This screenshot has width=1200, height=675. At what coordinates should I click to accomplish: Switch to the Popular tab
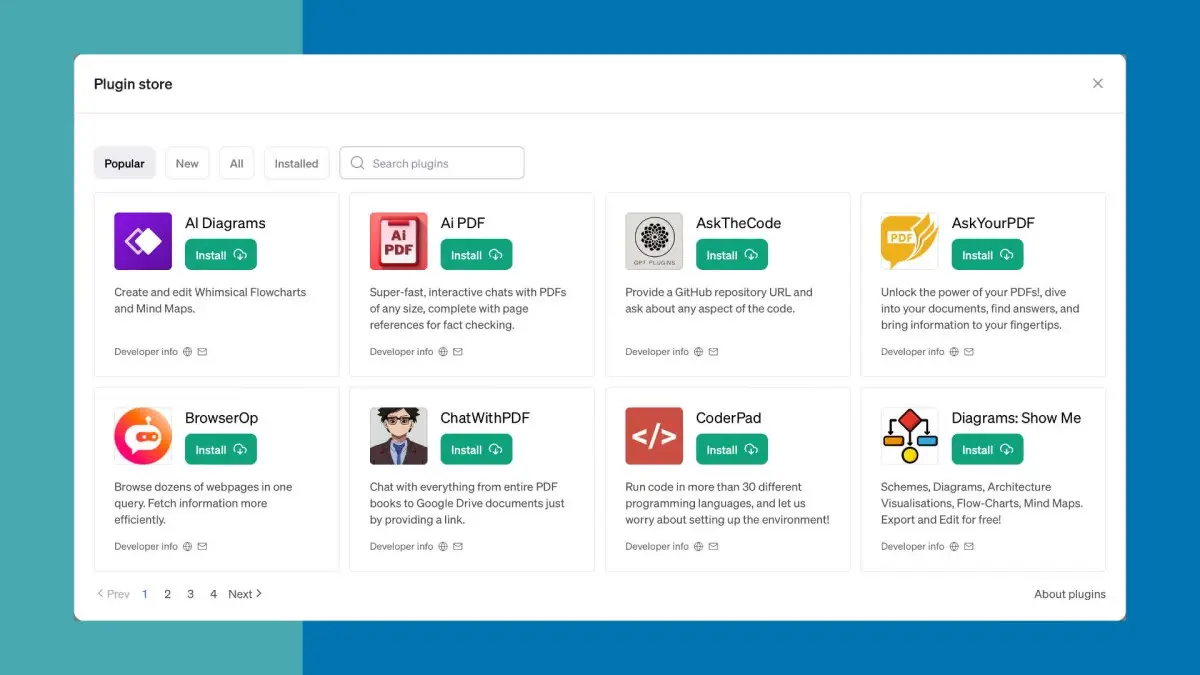click(125, 163)
